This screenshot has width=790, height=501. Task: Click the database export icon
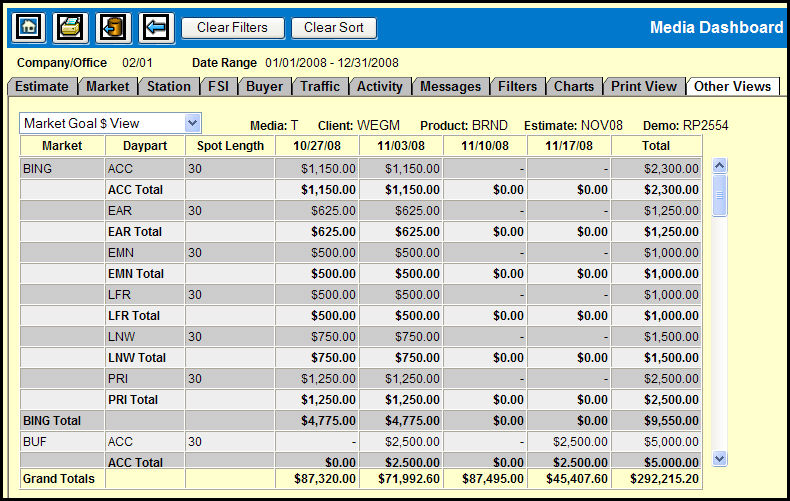click(x=114, y=28)
